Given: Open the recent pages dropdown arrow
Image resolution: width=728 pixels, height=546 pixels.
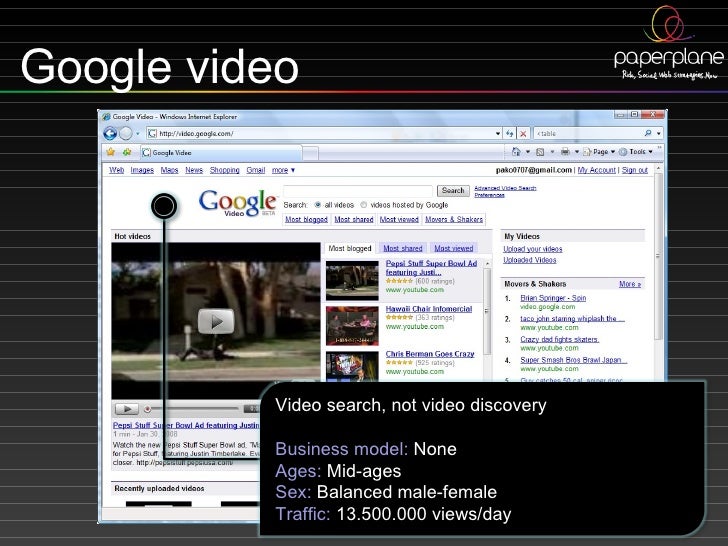Looking at the screenshot, I should [137, 134].
